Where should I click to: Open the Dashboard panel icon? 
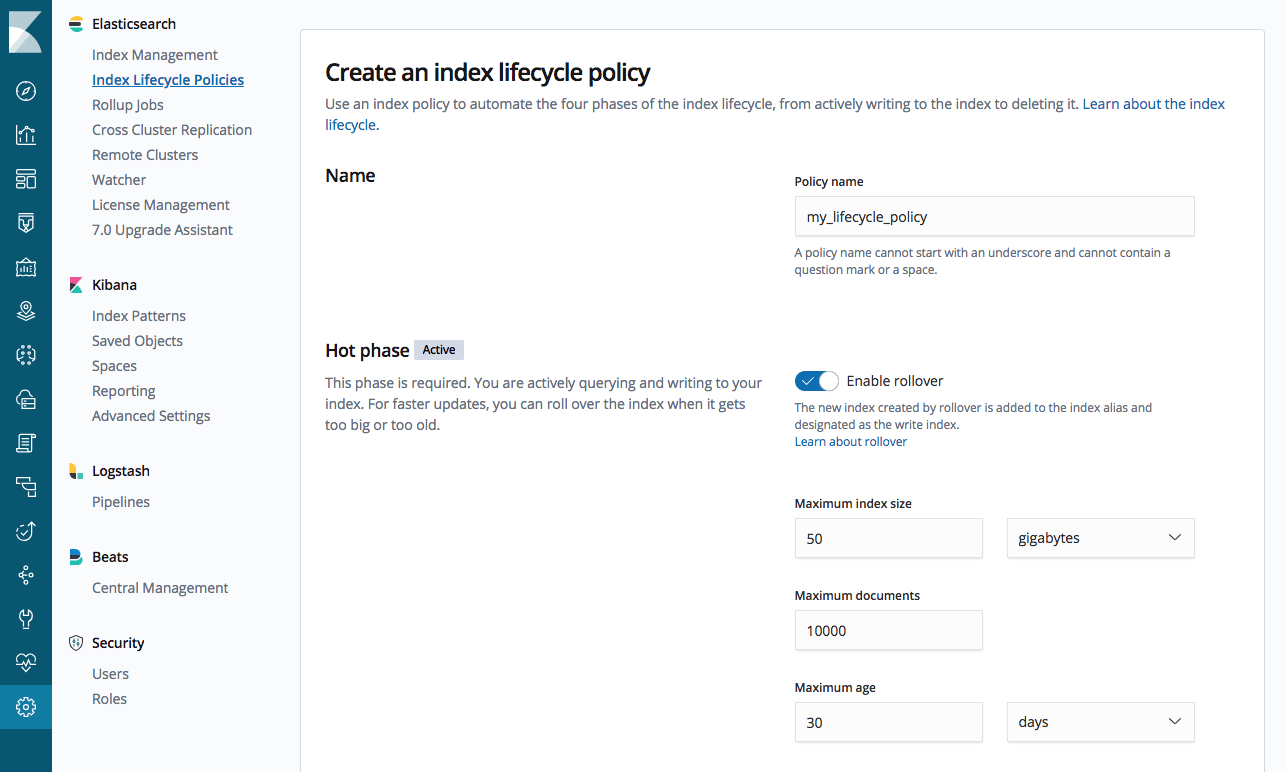pyautogui.click(x=26, y=178)
